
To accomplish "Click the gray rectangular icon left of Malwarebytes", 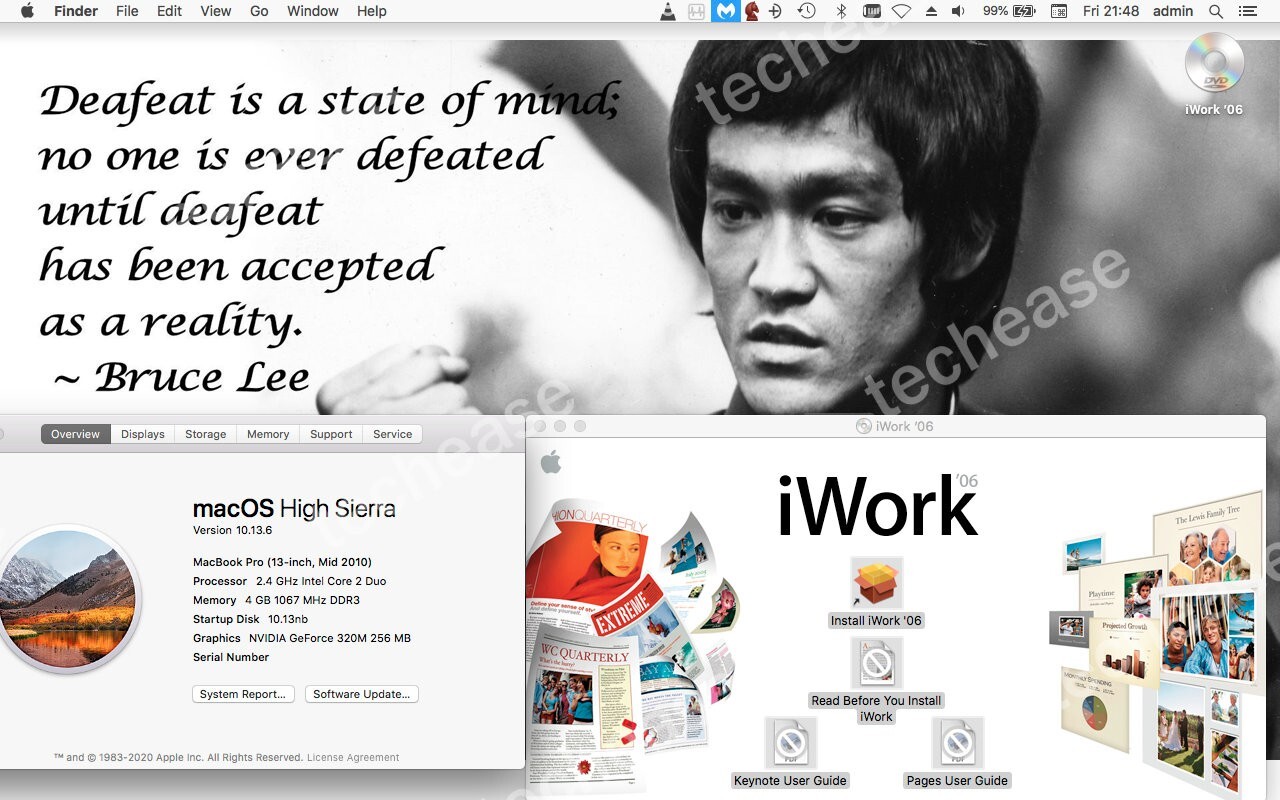I will click(x=698, y=11).
